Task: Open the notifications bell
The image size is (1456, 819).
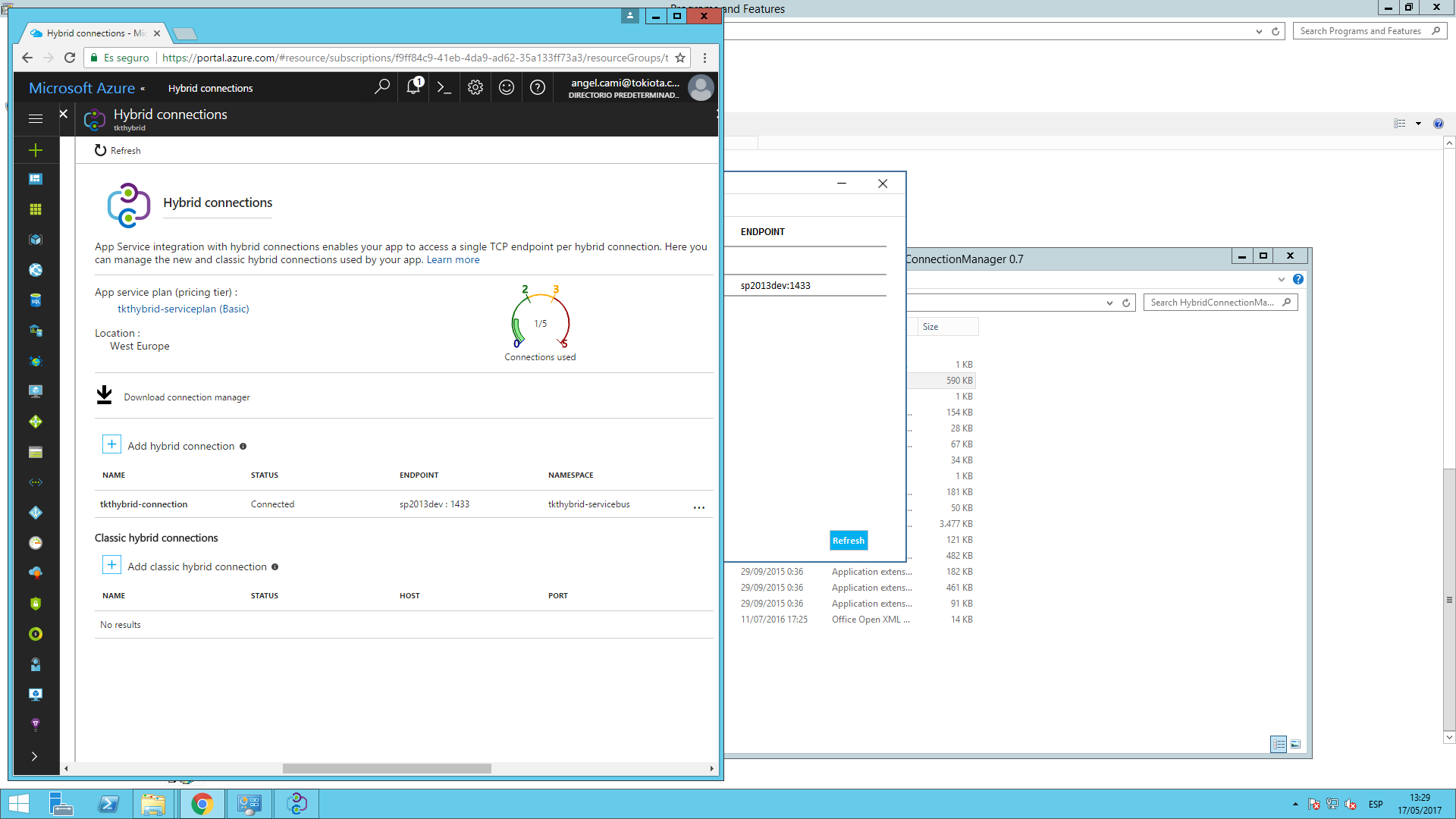Action: pos(413,87)
